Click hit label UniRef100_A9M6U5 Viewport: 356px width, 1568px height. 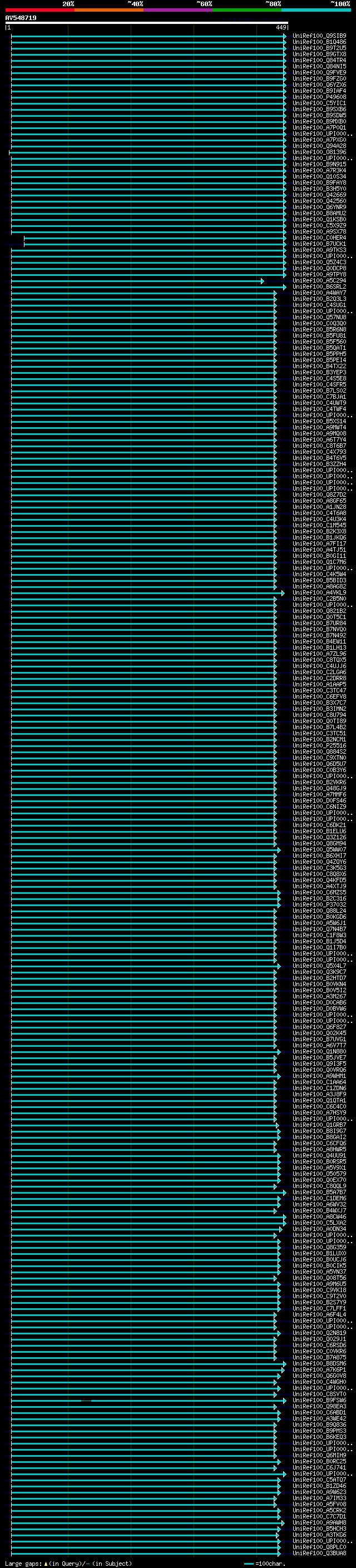click(319, 1284)
